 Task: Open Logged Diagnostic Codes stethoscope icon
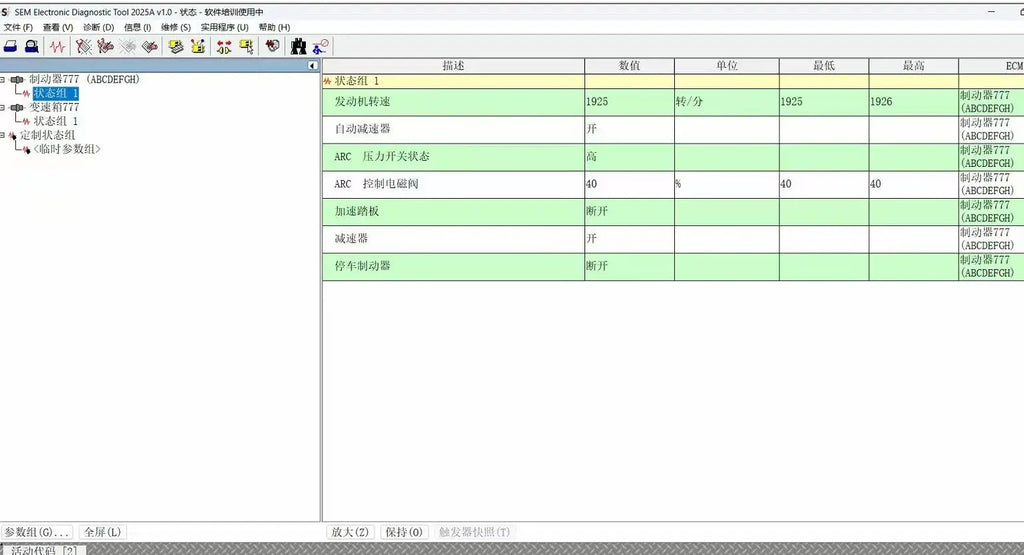coord(104,46)
